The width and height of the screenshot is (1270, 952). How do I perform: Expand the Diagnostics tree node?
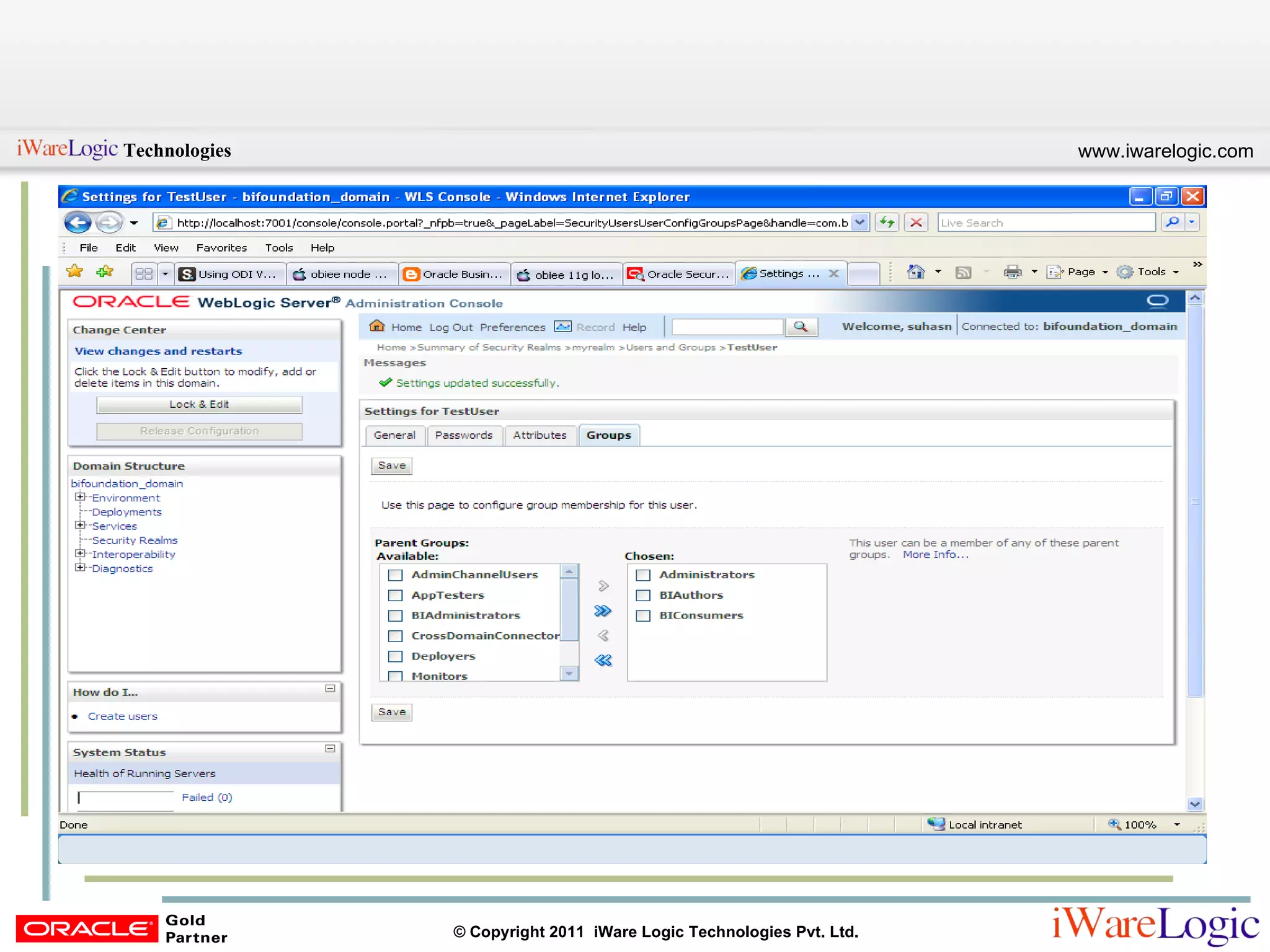pos(80,568)
